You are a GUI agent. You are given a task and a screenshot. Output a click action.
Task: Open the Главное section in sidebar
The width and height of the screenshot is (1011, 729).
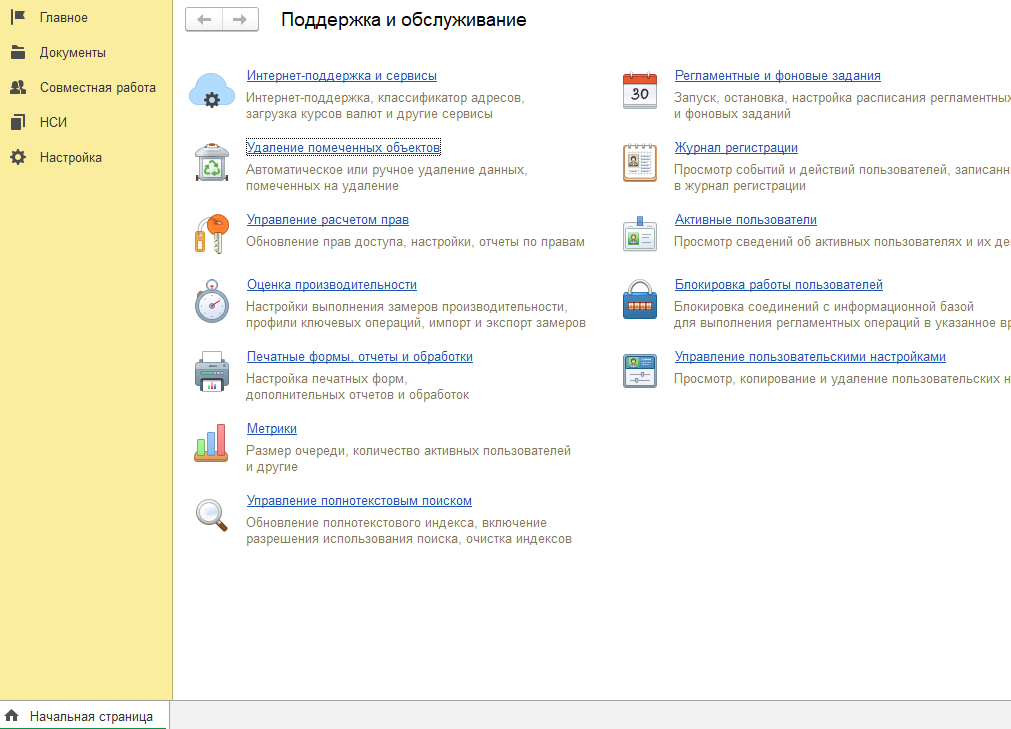pos(64,18)
